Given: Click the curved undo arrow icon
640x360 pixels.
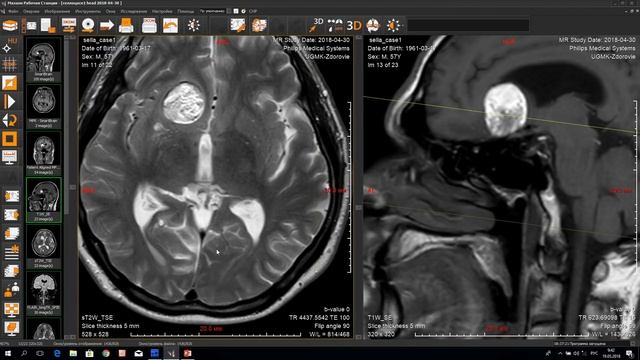Looking at the screenshot, I should (x=170, y=25).
